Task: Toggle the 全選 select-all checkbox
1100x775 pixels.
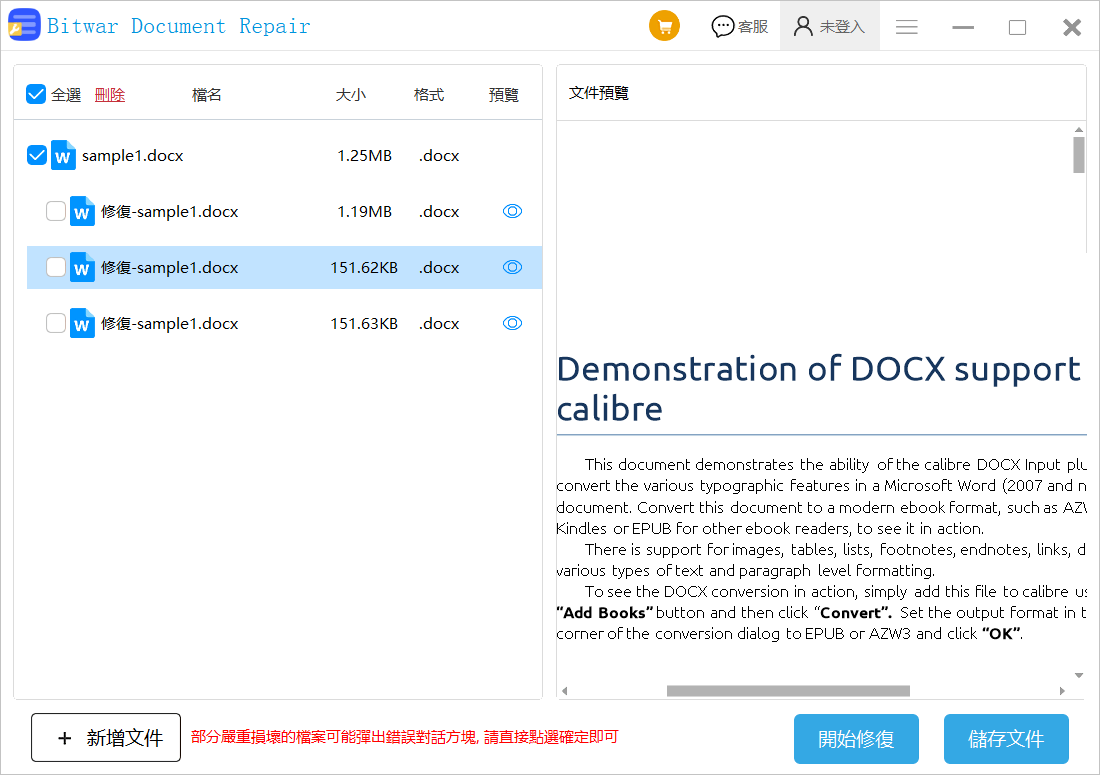Action: point(36,94)
